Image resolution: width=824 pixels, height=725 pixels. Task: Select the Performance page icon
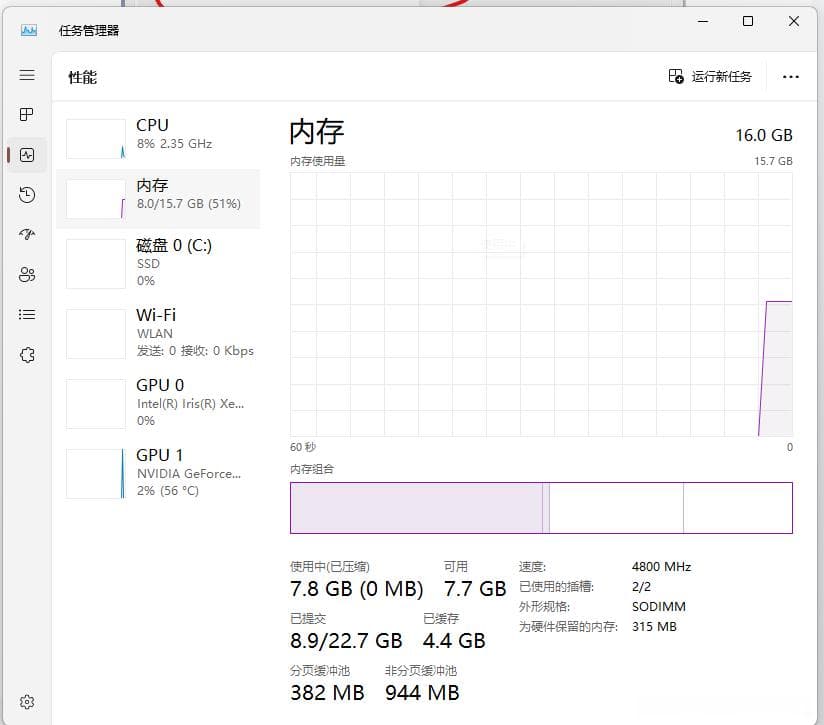pyautogui.click(x=27, y=155)
